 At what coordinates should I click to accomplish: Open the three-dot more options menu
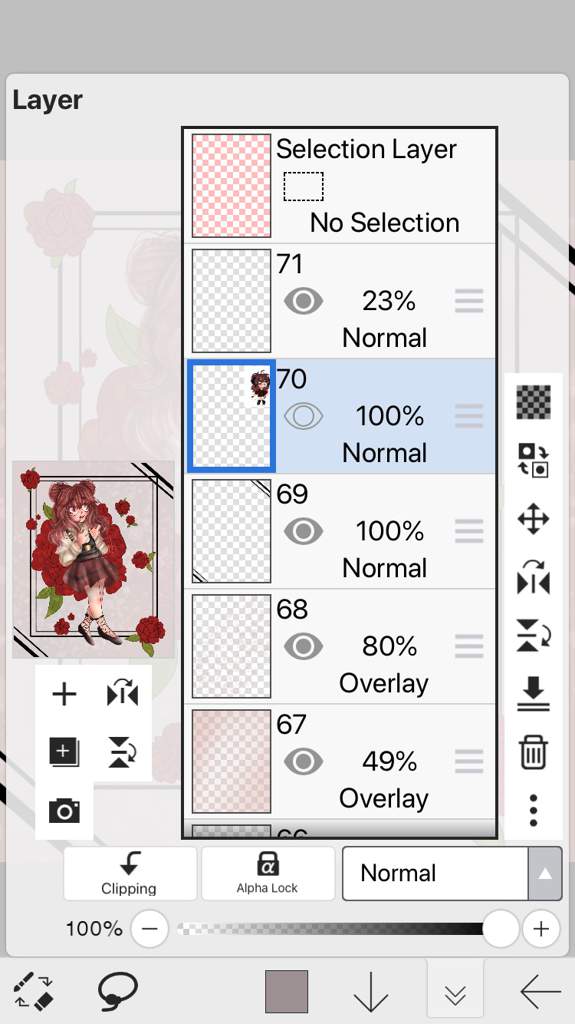[x=533, y=810]
